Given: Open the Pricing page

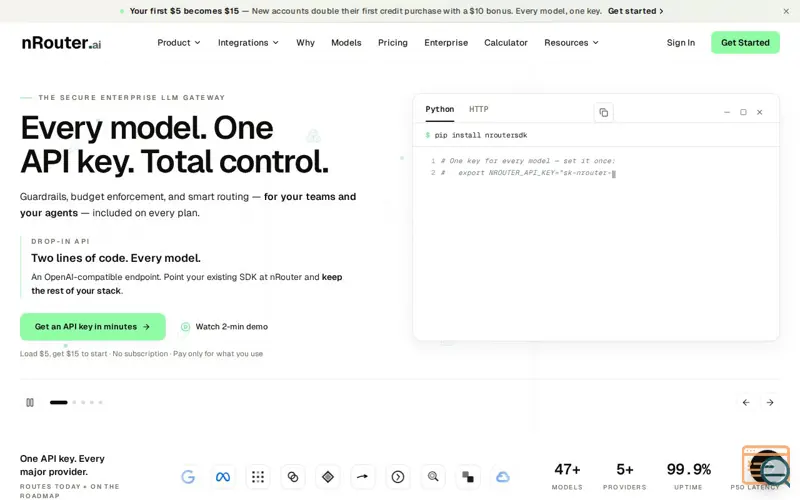Looking at the screenshot, I should 393,43.
